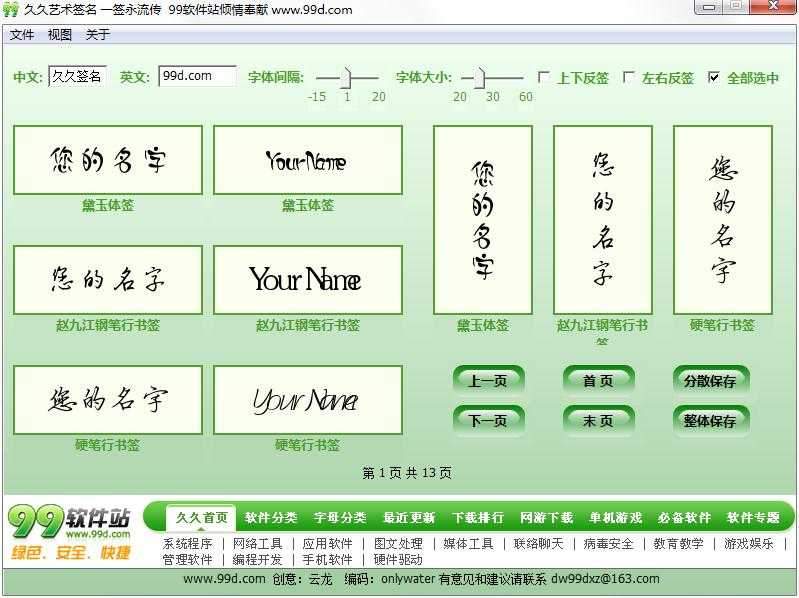Open the 文件 menu
Viewport: 799px width, 598px height.
[22, 35]
